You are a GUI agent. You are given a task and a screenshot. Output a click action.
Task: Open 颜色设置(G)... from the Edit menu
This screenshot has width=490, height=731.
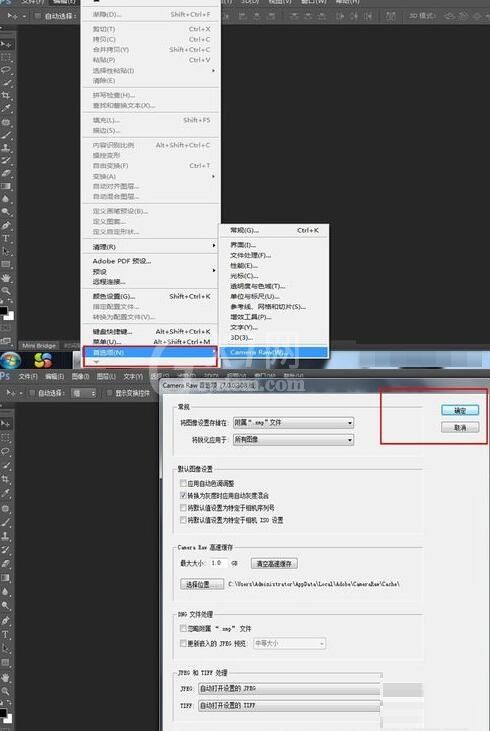[x=151, y=297]
